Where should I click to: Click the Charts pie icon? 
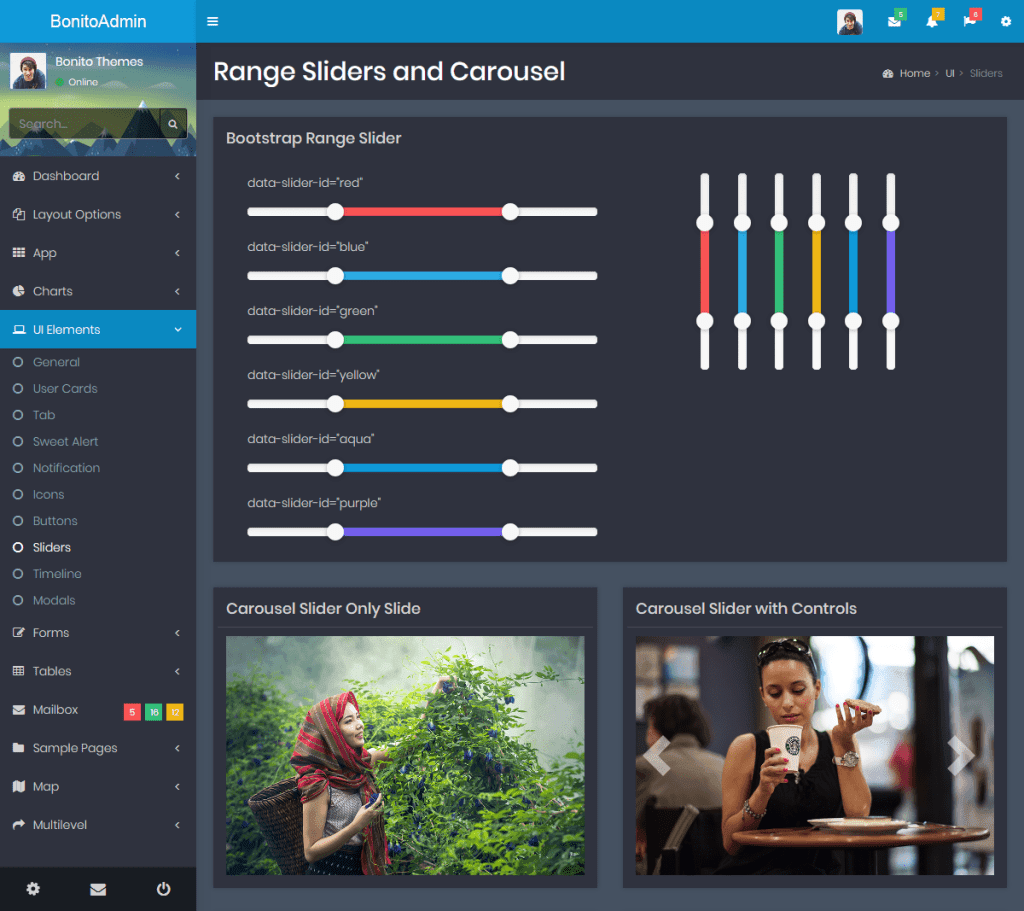19,291
